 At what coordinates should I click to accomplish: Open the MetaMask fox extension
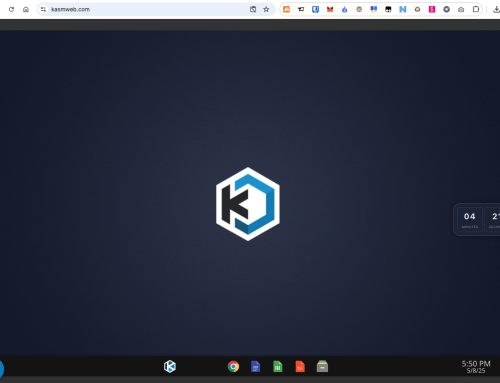330,9
